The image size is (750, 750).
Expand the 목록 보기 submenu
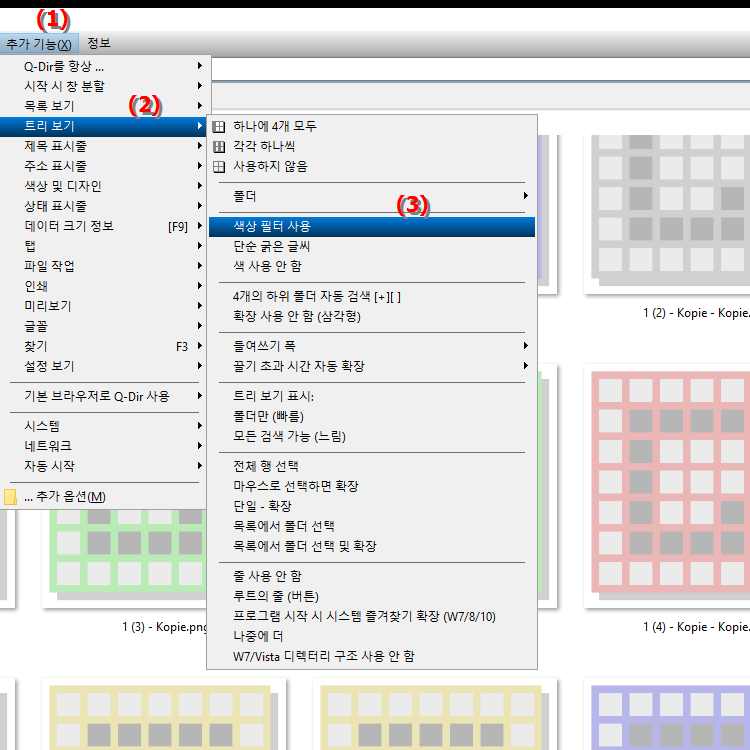pyautogui.click(x=103, y=106)
